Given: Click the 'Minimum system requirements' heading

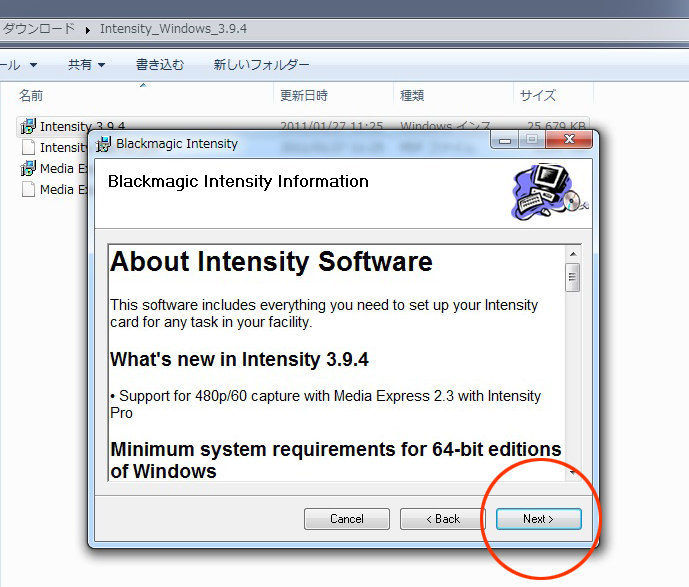Looking at the screenshot, I should [x=336, y=460].
